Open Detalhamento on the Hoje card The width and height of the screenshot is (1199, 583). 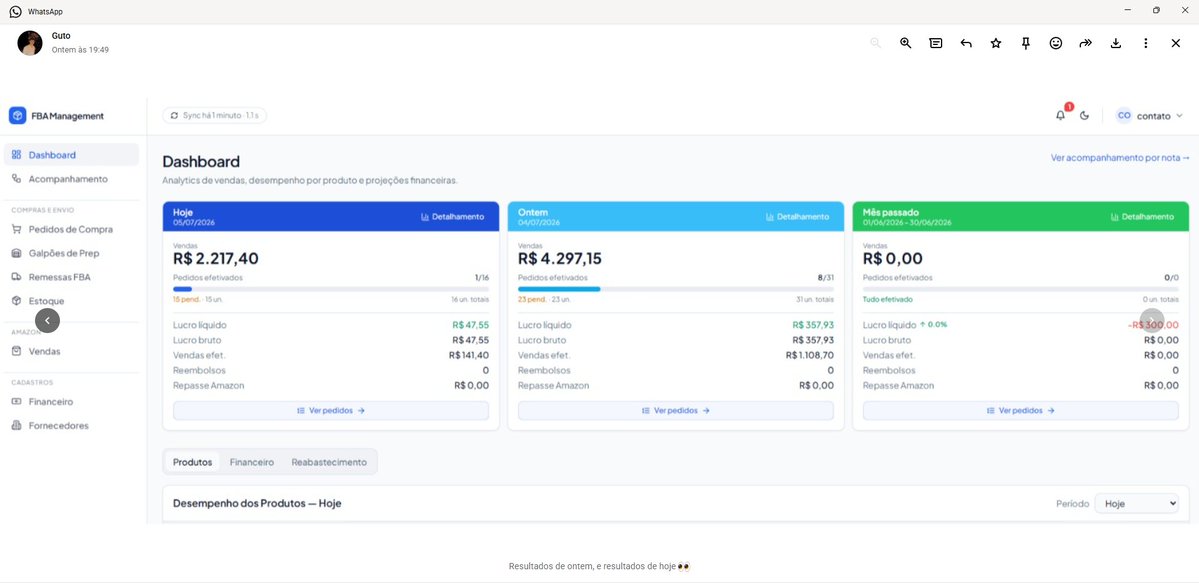point(453,217)
